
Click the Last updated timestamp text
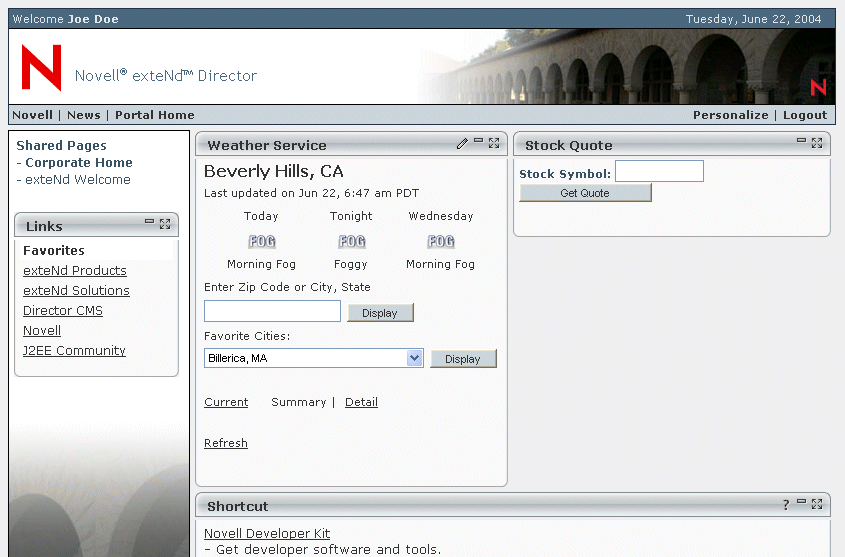pyautogui.click(x=311, y=193)
